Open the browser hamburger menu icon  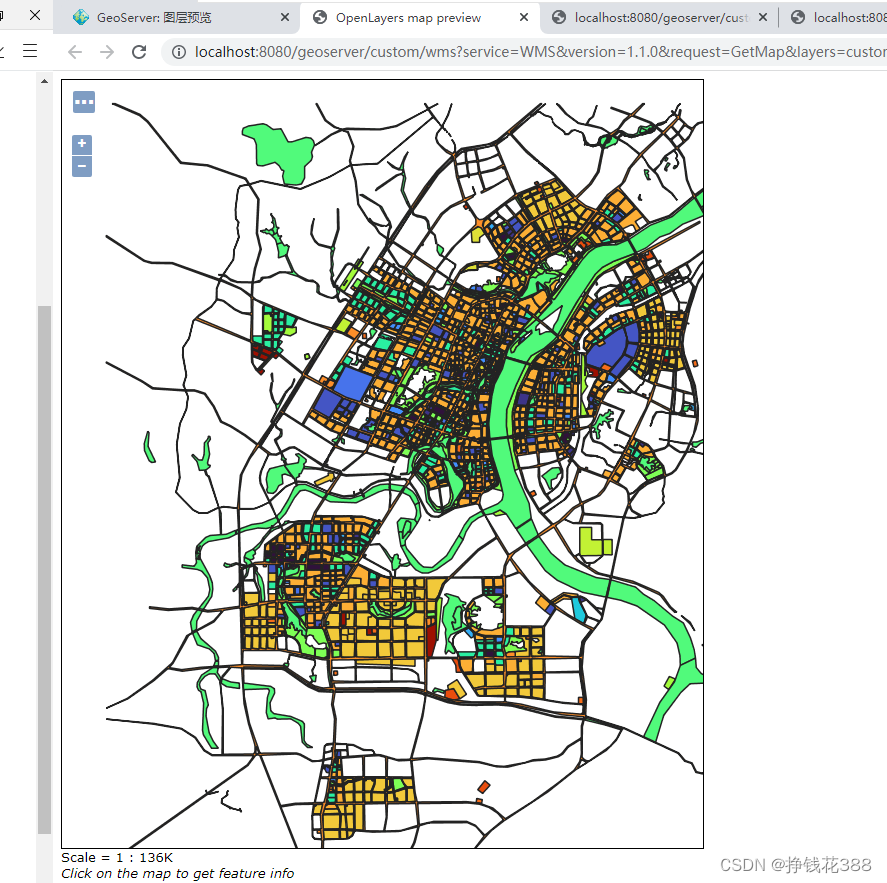coord(29,52)
